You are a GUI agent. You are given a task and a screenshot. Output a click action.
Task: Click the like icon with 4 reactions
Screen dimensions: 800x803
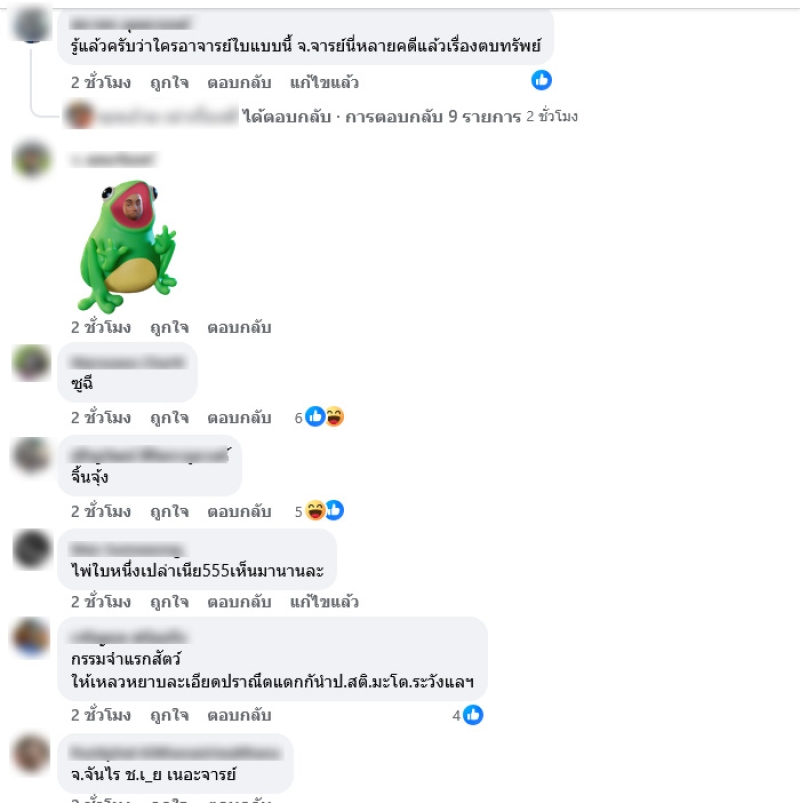click(x=473, y=715)
